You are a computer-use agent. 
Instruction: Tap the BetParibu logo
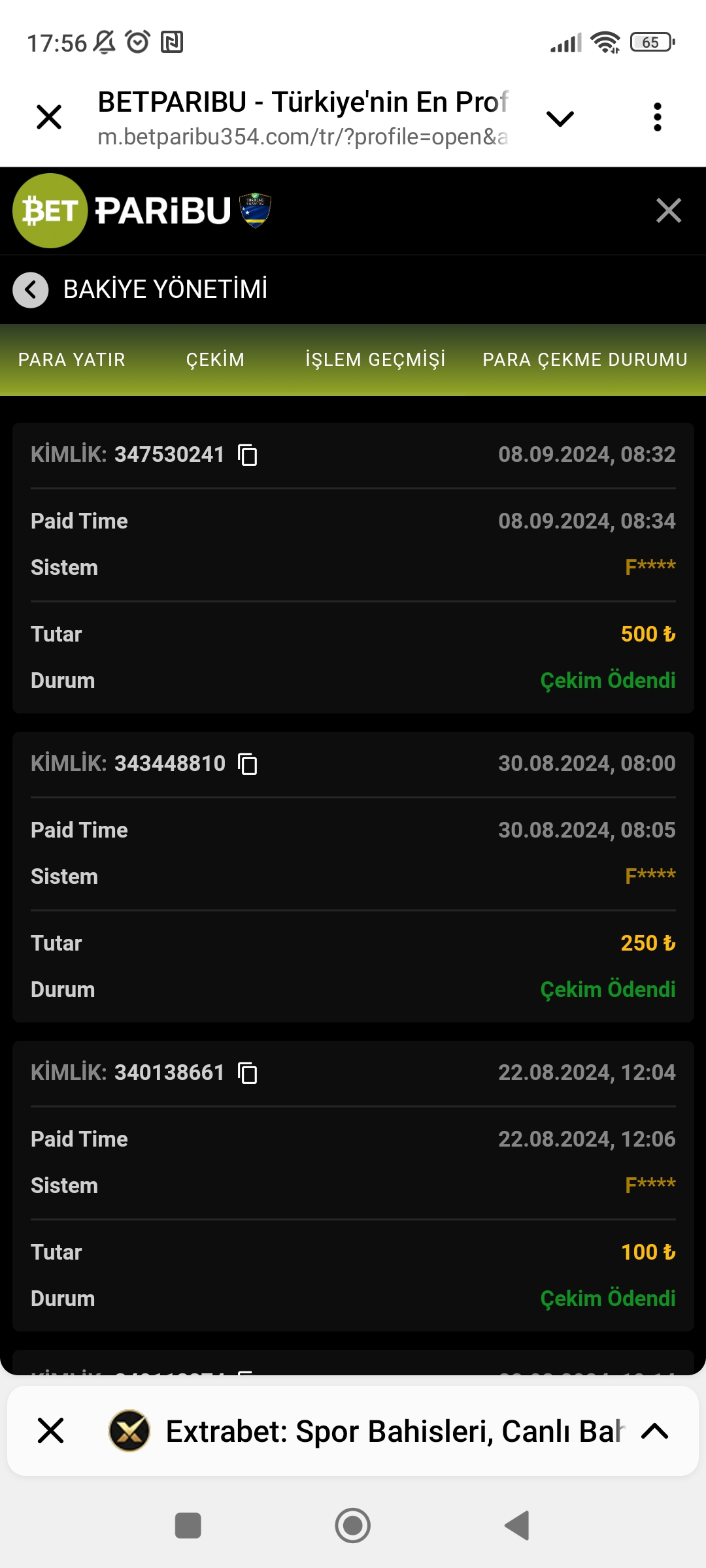pos(141,211)
